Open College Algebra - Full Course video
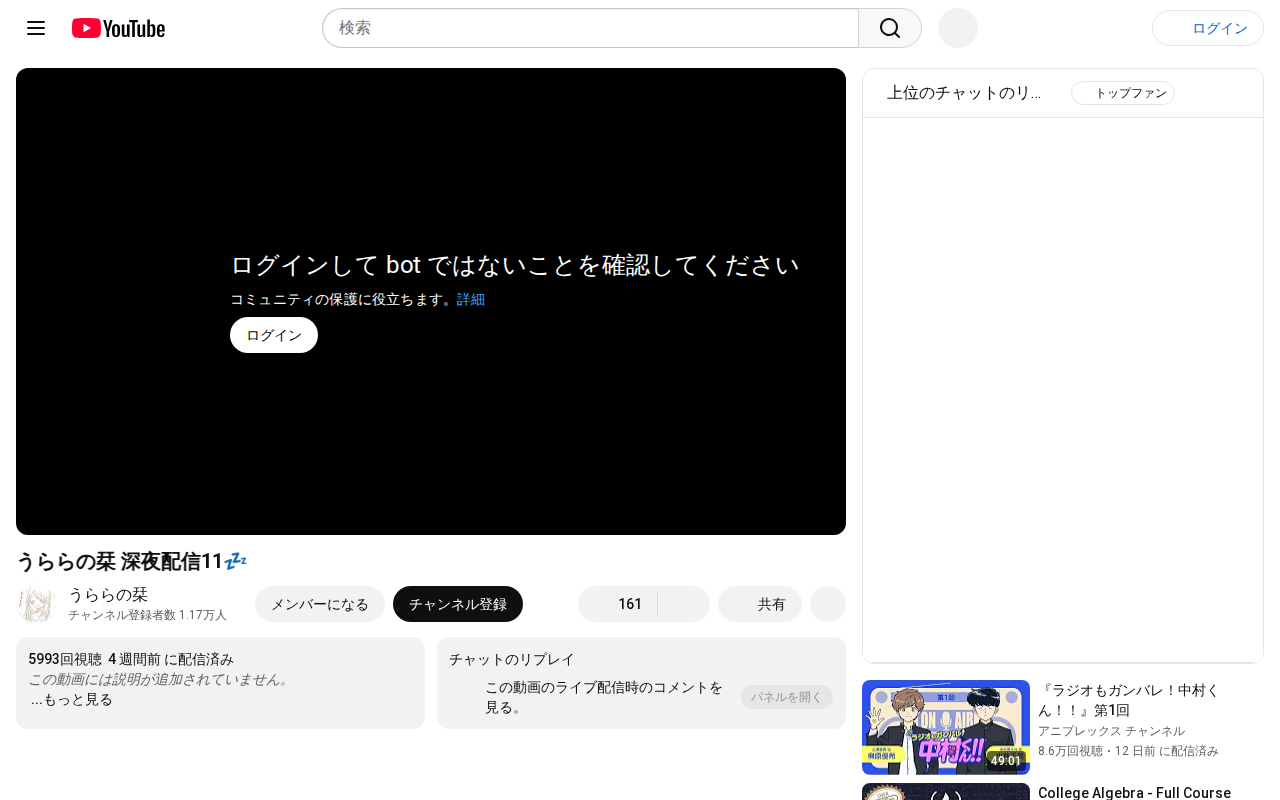The image size is (1280, 800). coord(1134,792)
